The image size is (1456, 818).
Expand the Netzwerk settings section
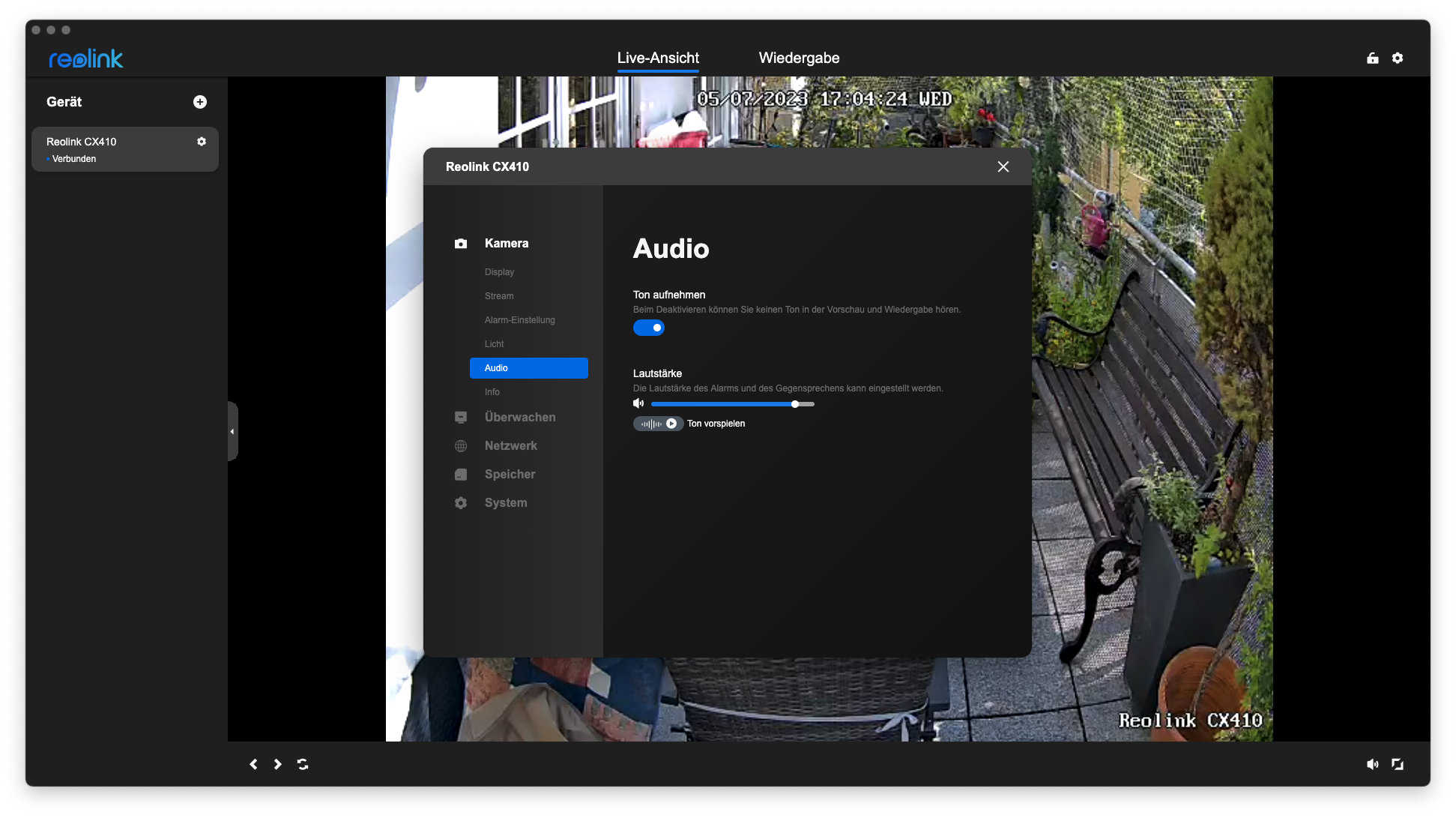click(x=510, y=446)
